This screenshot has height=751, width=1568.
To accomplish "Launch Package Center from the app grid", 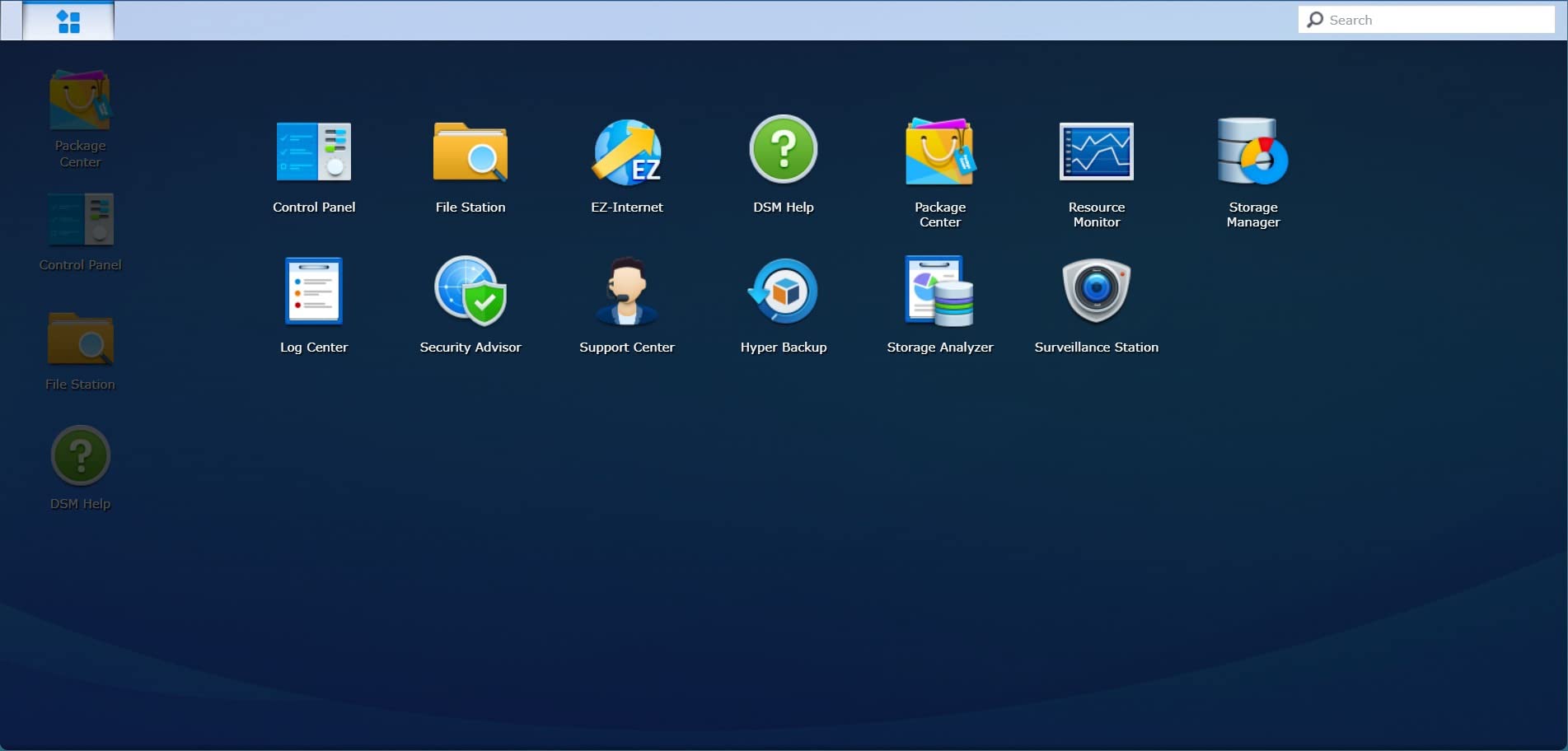I will [939, 152].
